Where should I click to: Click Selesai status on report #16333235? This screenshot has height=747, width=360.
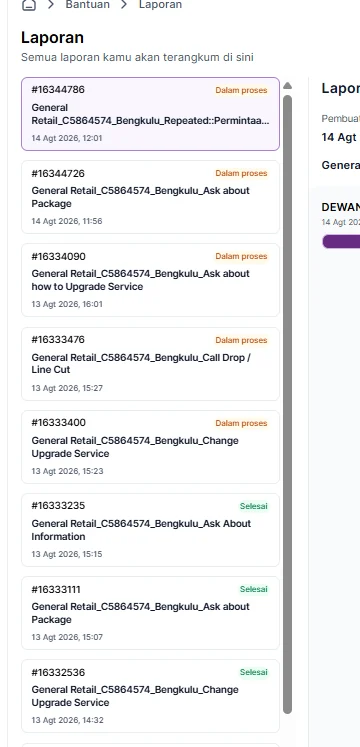coord(253,506)
